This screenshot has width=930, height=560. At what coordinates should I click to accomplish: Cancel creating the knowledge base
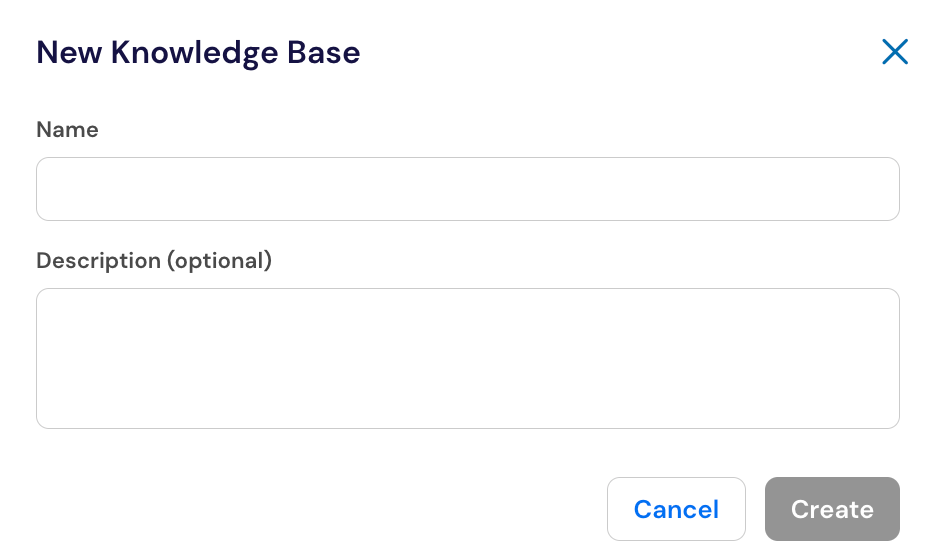pyautogui.click(x=676, y=509)
